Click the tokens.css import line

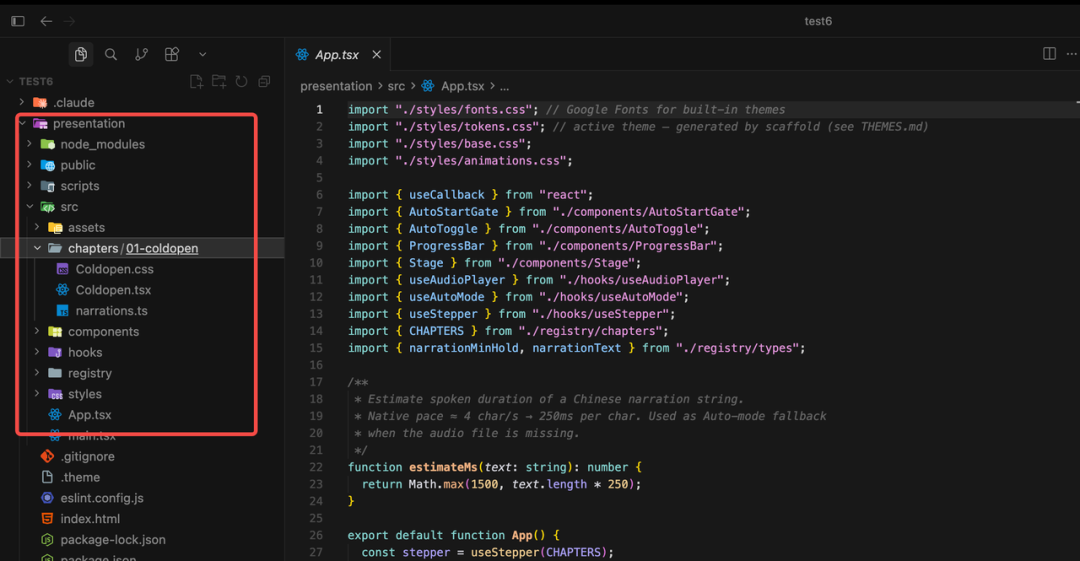(638, 127)
